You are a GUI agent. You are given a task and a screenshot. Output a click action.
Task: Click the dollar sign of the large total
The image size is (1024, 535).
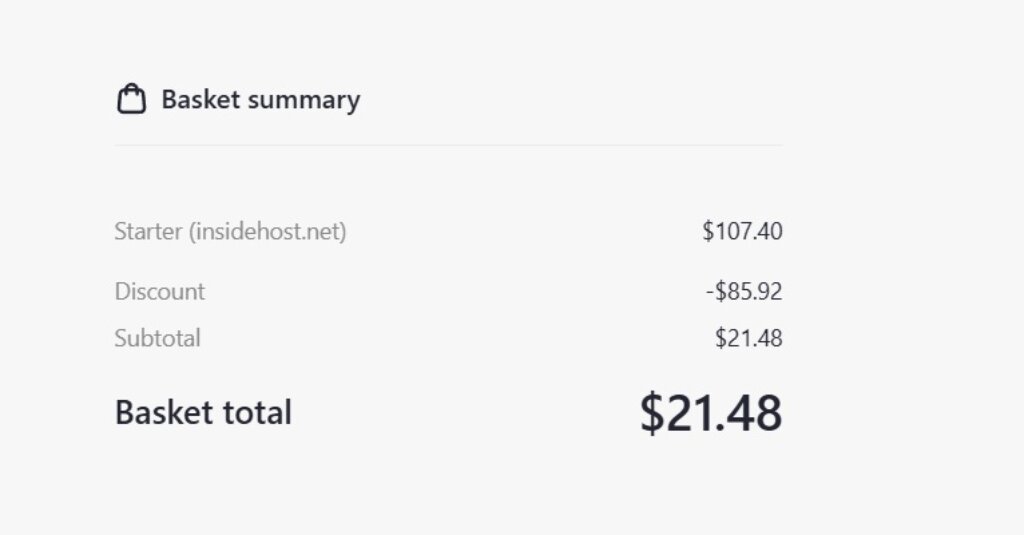(x=652, y=412)
